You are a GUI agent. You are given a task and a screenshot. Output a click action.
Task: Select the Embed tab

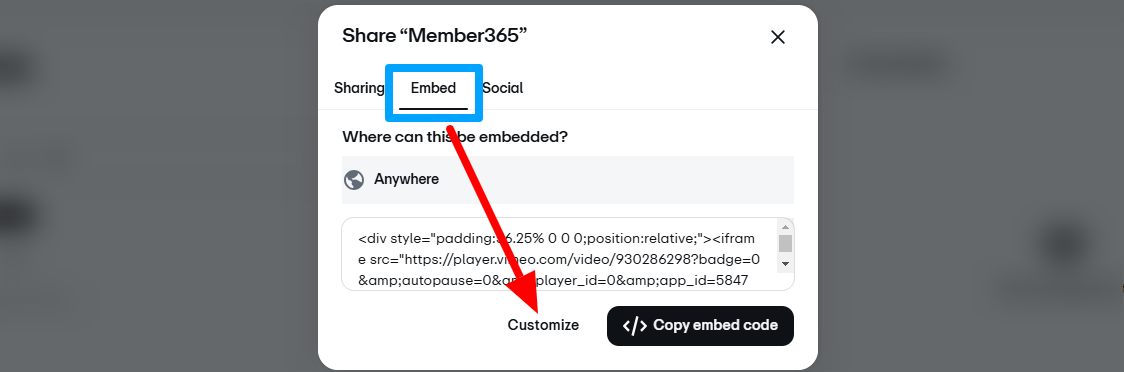433,88
